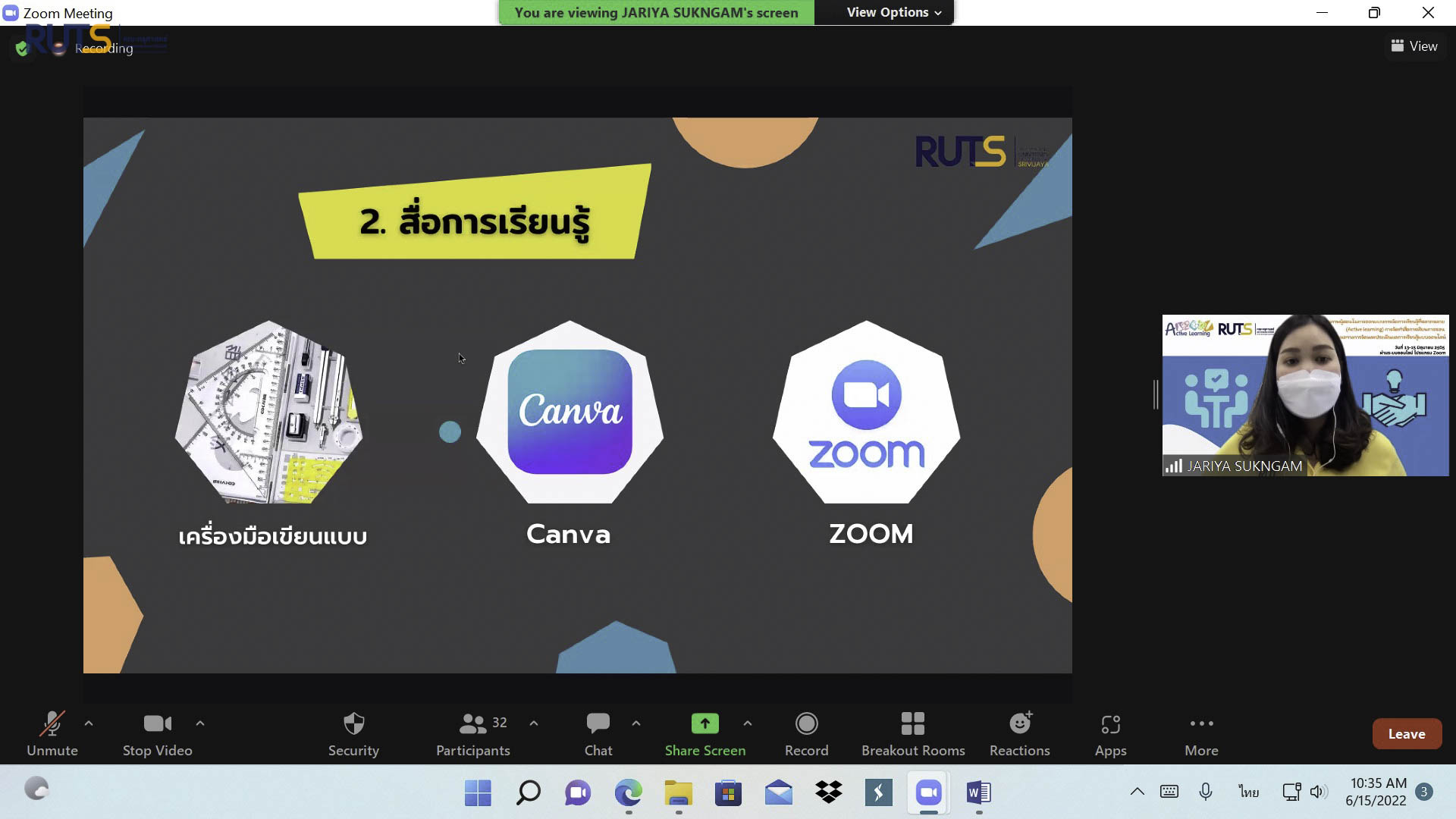Switch to Microsoft Word in taskbar
This screenshot has height=819, width=1456.
click(x=978, y=792)
